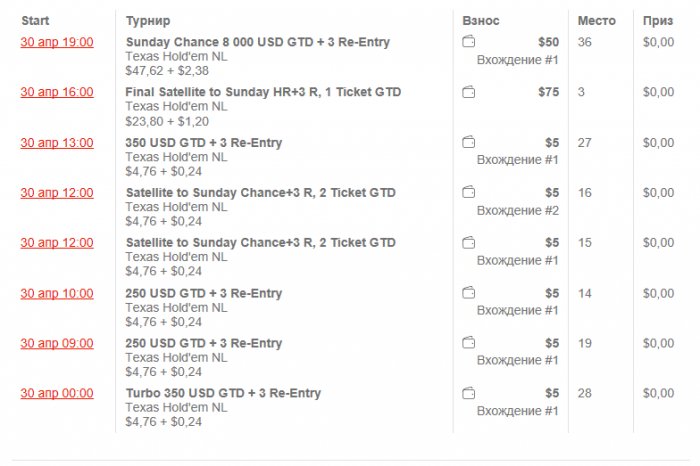Click the Место column header
The height and width of the screenshot is (466, 700).
click(597, 20)
